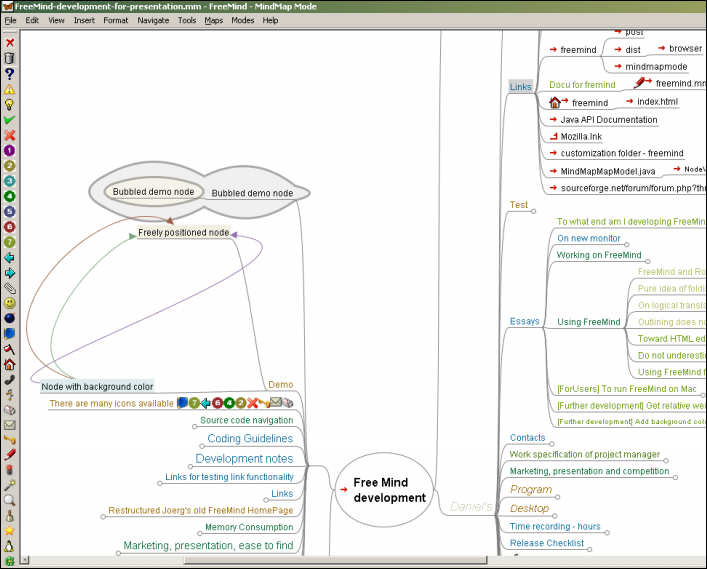Add the paperclip attachment icon
This screenshot has height=569, width=707.
click(9, 288)
